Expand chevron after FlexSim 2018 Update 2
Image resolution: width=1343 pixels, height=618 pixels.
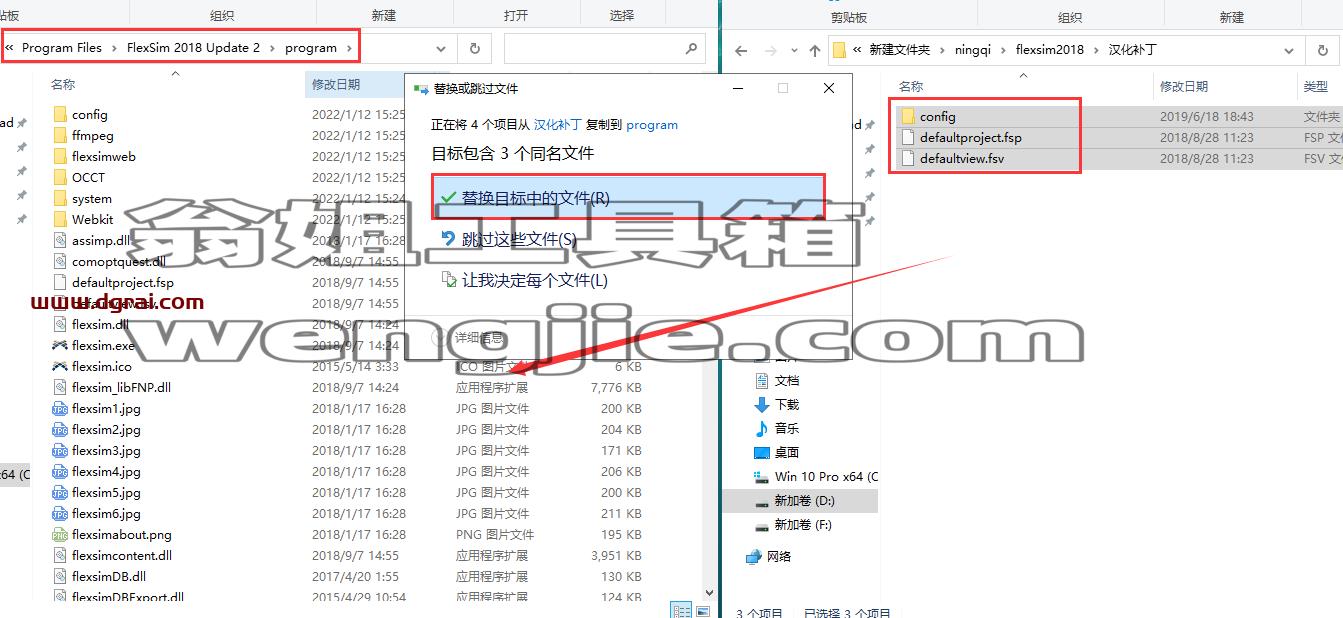(272, 47)
